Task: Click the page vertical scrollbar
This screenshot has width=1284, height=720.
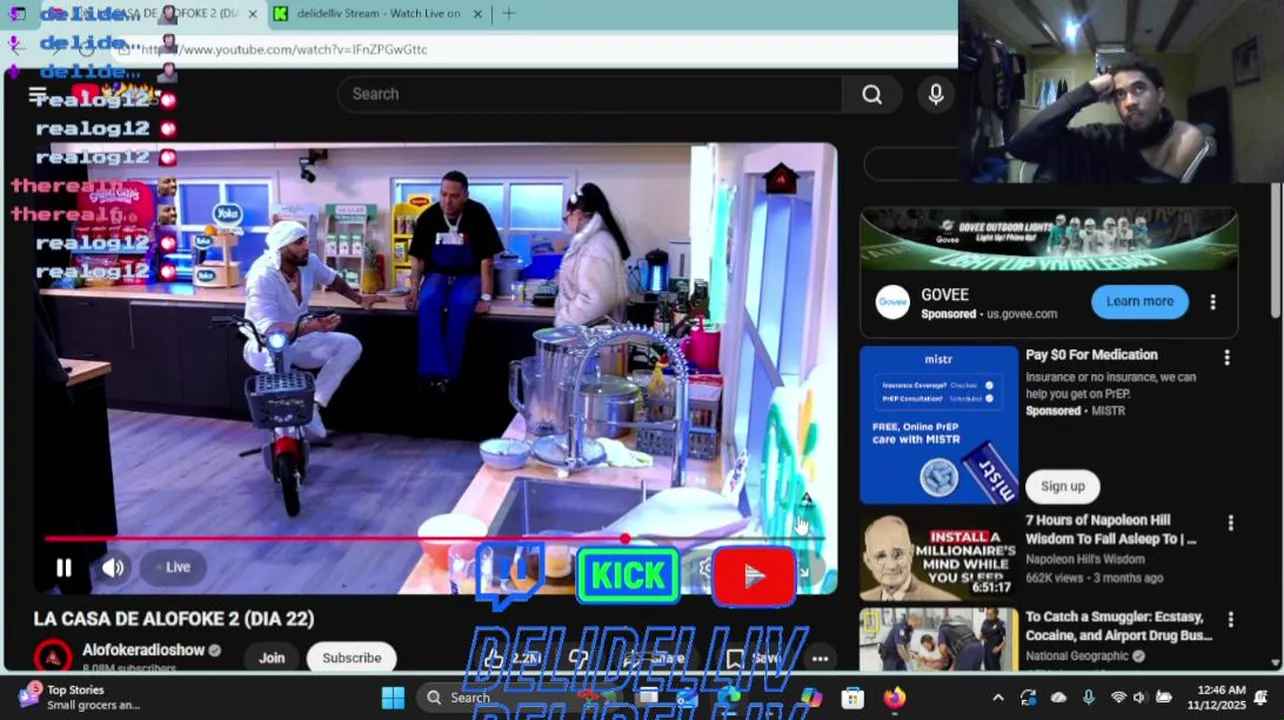Action: pyautogui.click(x=1276, y=250)
